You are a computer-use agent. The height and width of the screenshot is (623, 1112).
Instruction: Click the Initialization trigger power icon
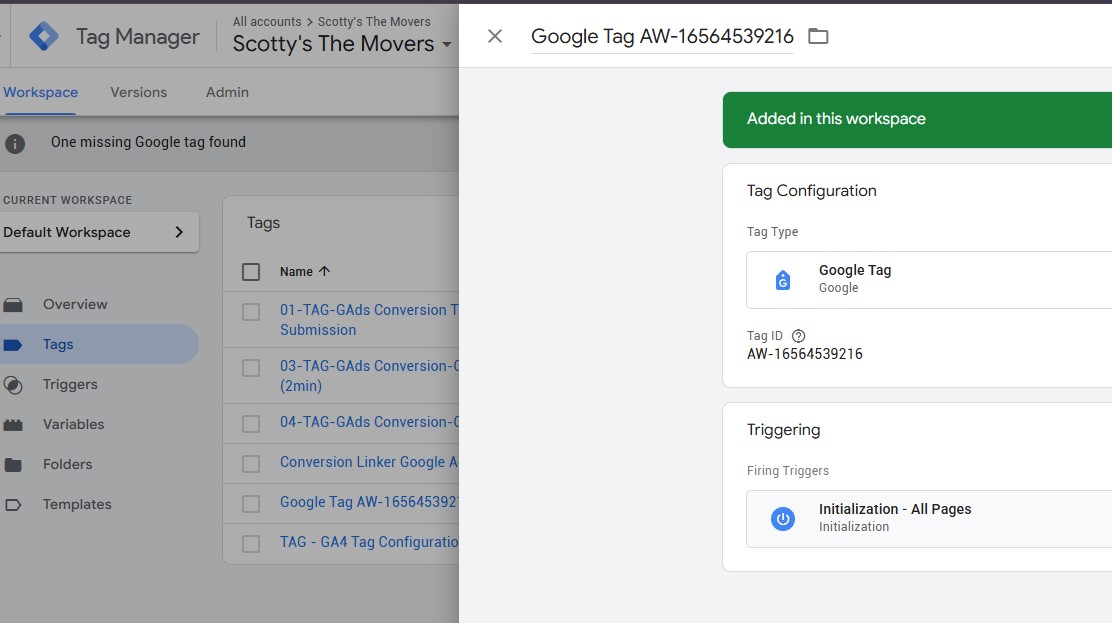coord(783,519)
